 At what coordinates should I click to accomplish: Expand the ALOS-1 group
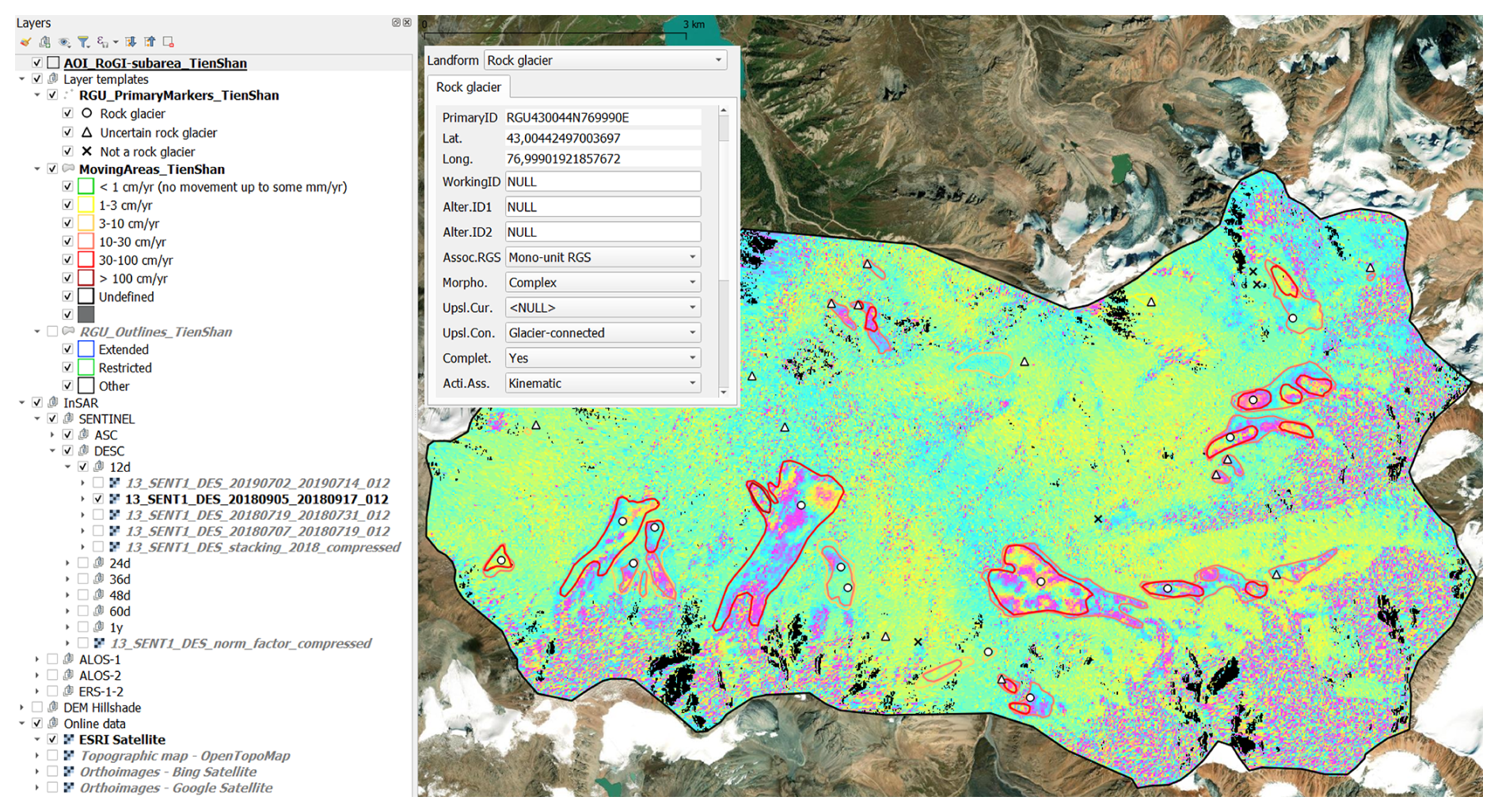37,659
